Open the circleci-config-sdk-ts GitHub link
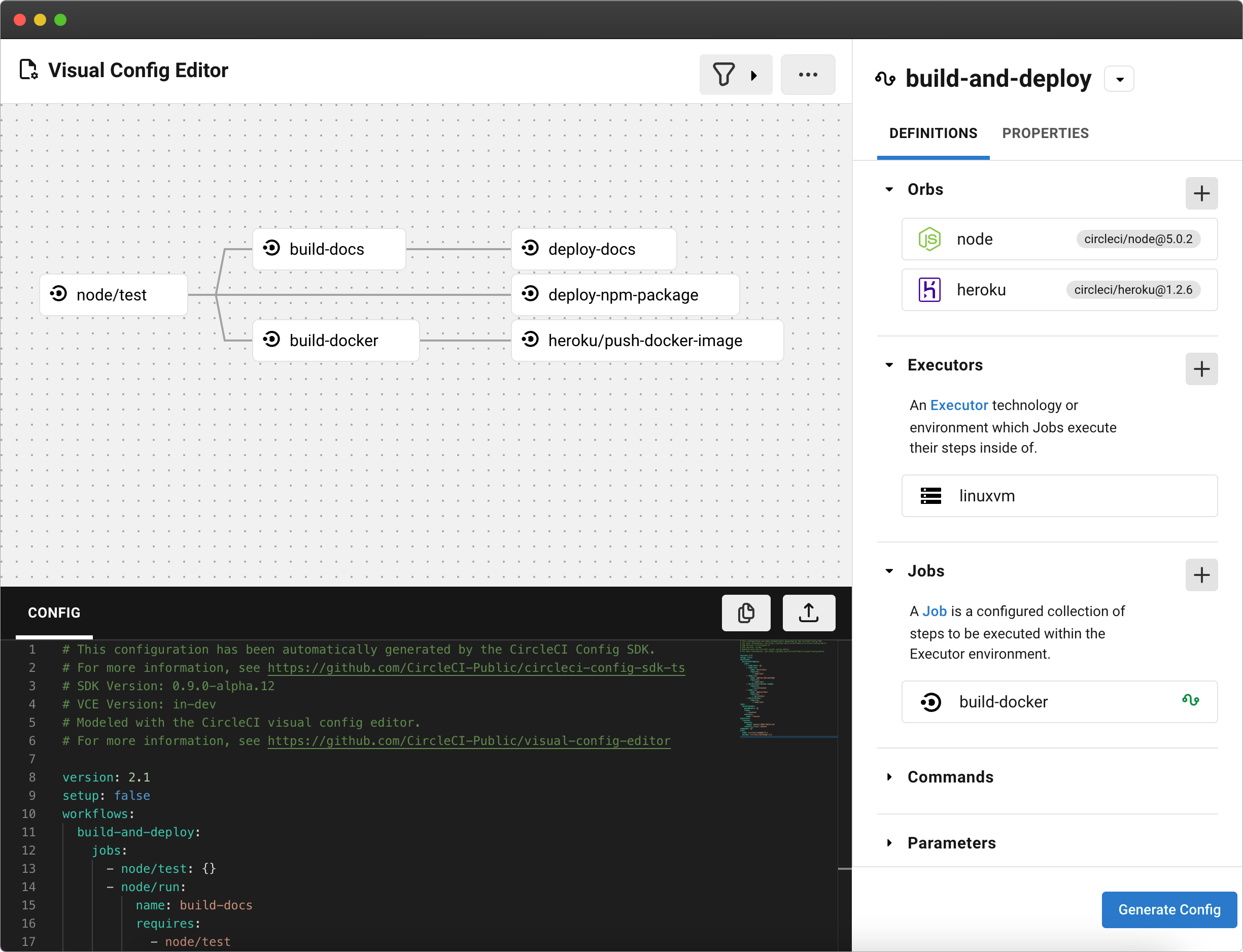This screenshot has width=1243, height=952. pyautogui.click(x=476, y=667)
